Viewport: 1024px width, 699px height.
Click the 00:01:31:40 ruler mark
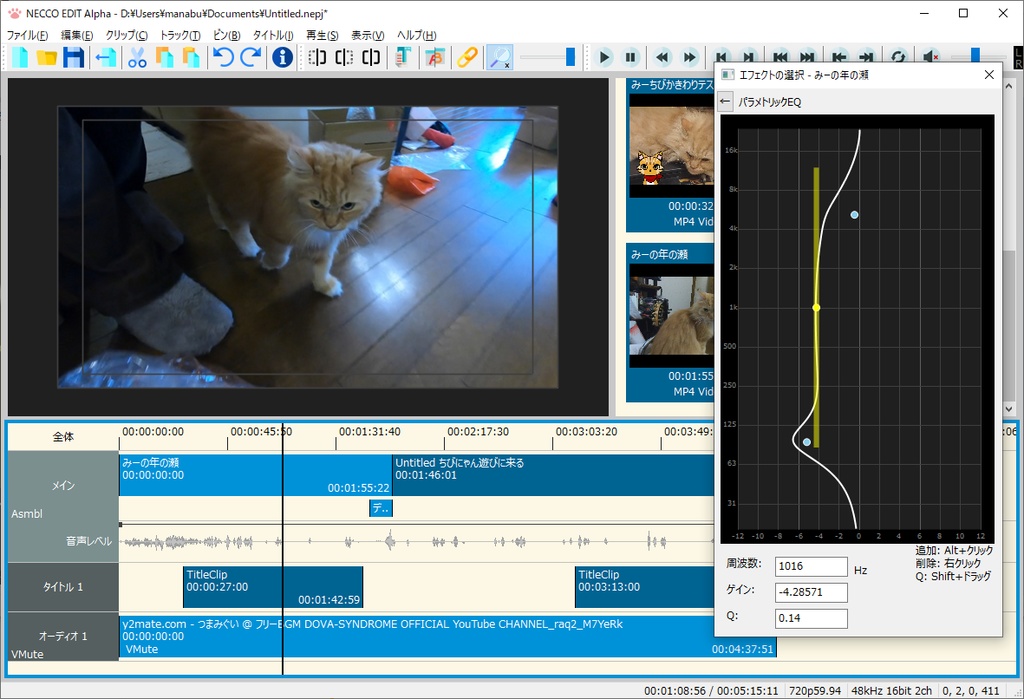click(x=370, y=432)
